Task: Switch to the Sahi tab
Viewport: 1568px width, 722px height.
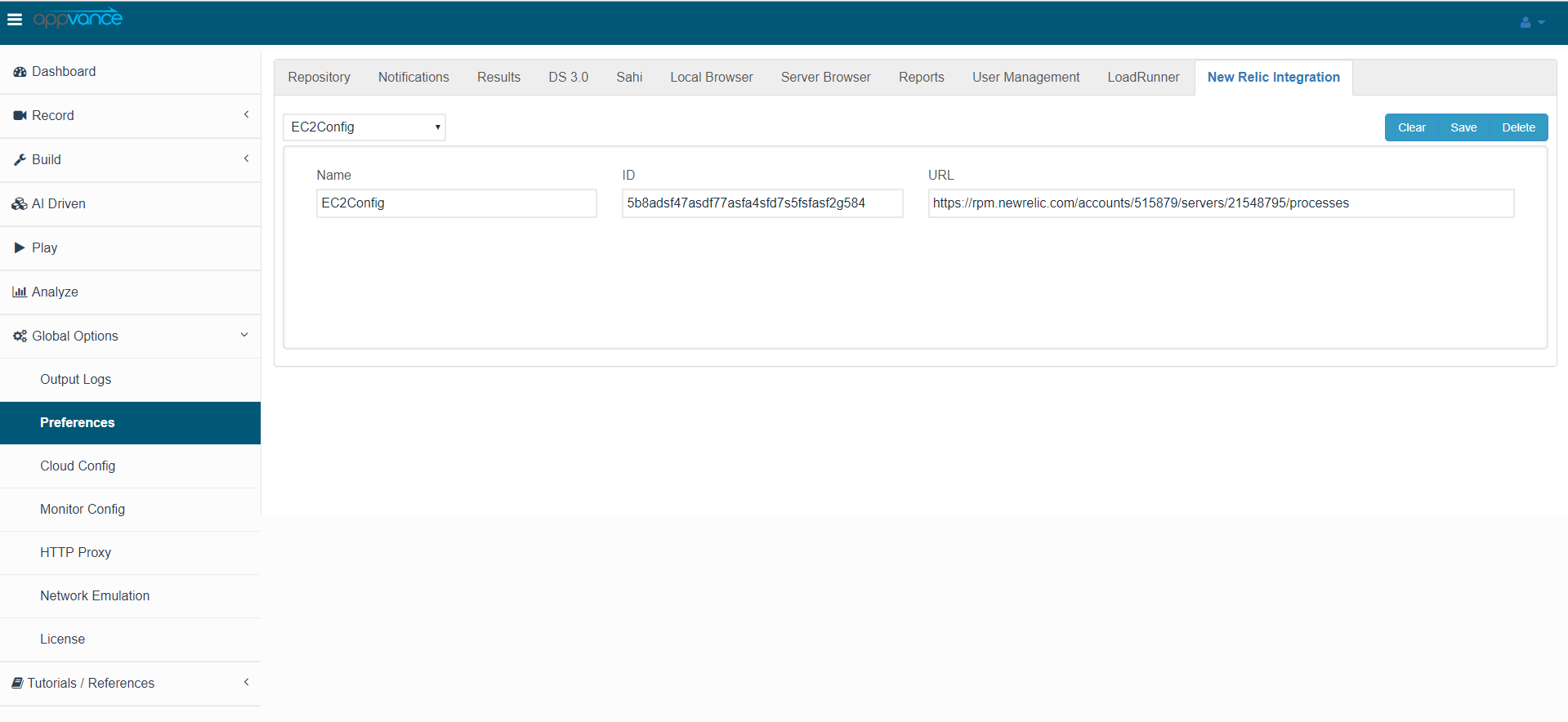Action: pyautogui.click(x=629, y=78)
